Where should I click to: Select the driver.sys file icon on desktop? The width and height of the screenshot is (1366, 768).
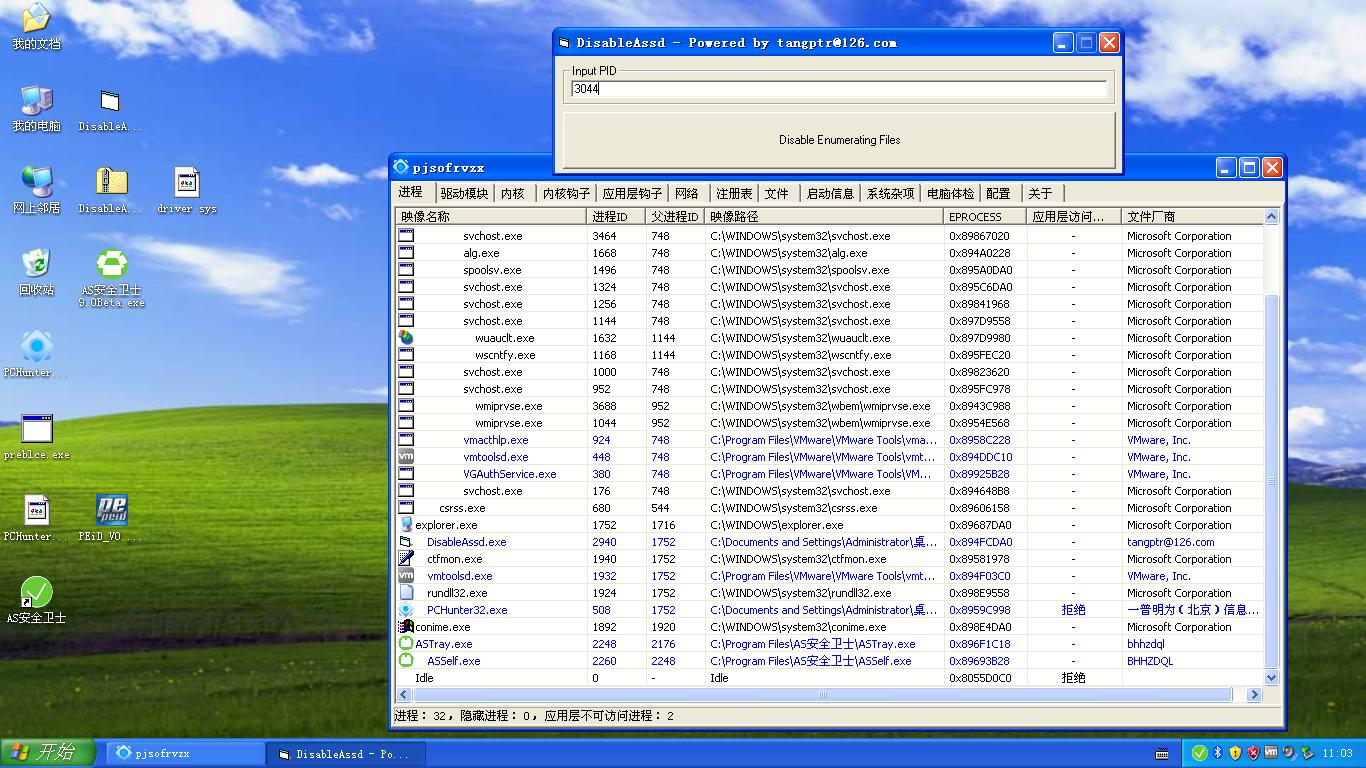click(x=186, y=182)
